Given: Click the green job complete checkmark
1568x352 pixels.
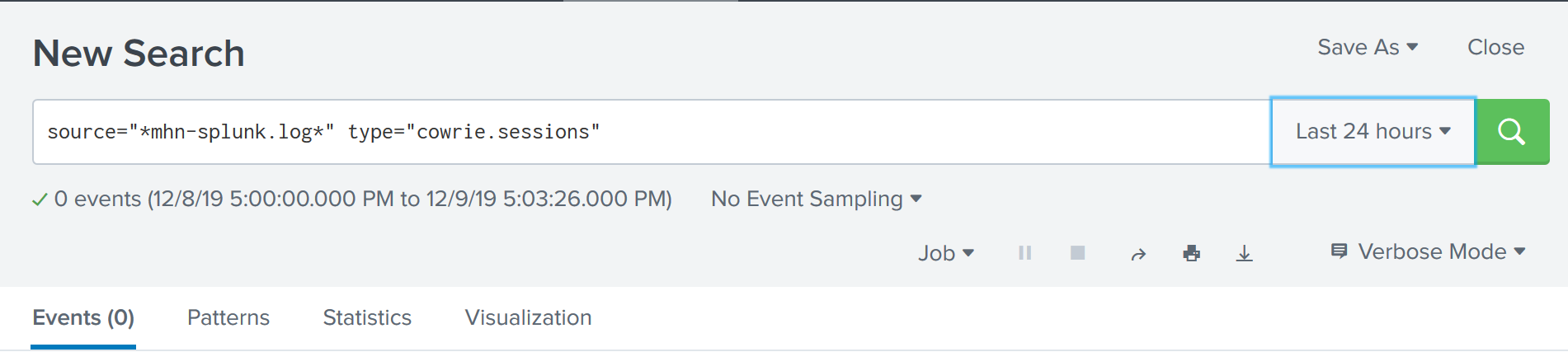Looking at the screenshot, I should [39, 199].
